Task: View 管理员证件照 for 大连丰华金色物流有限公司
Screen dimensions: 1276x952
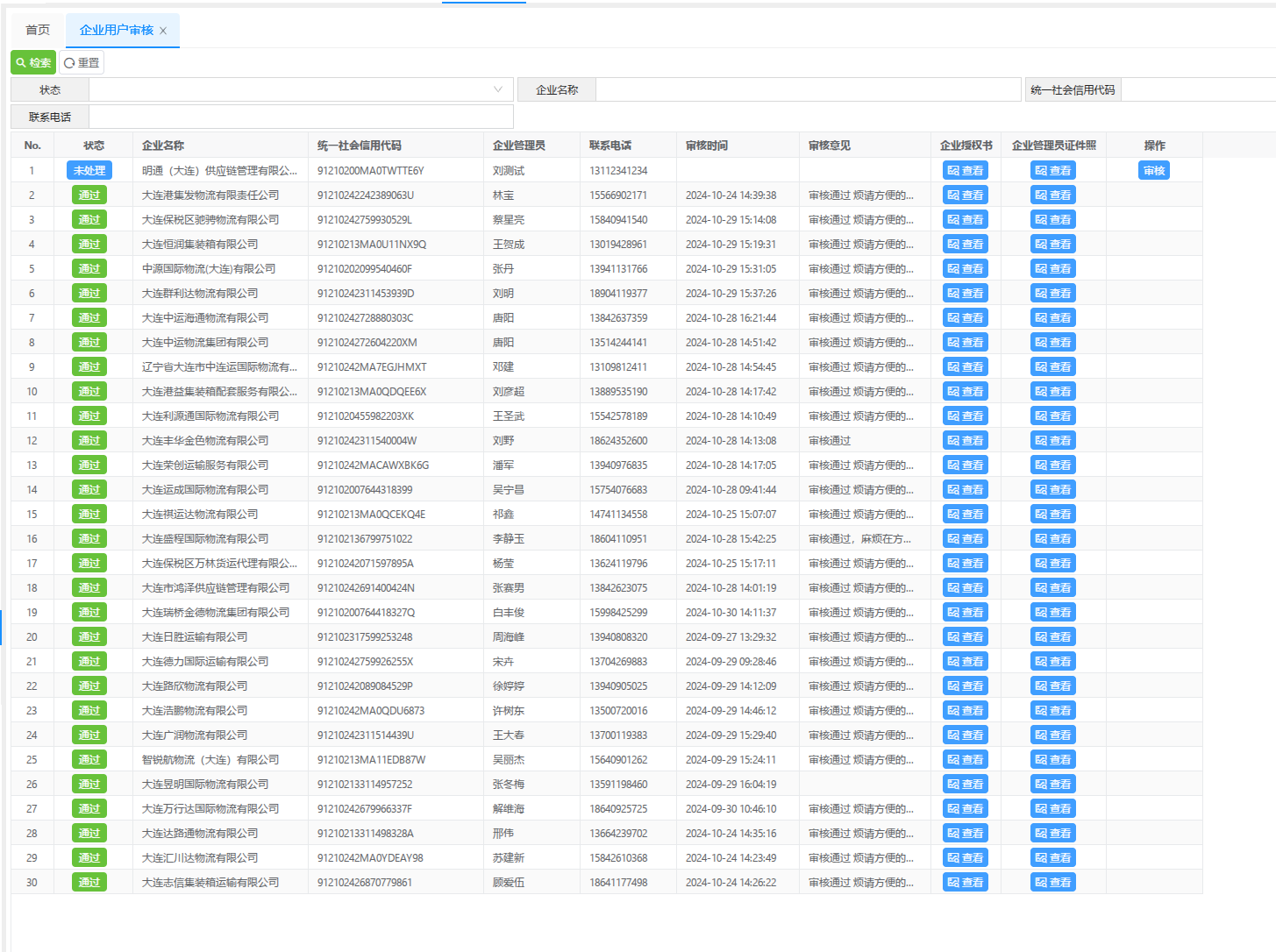Action: click(x=1053, y=441)
